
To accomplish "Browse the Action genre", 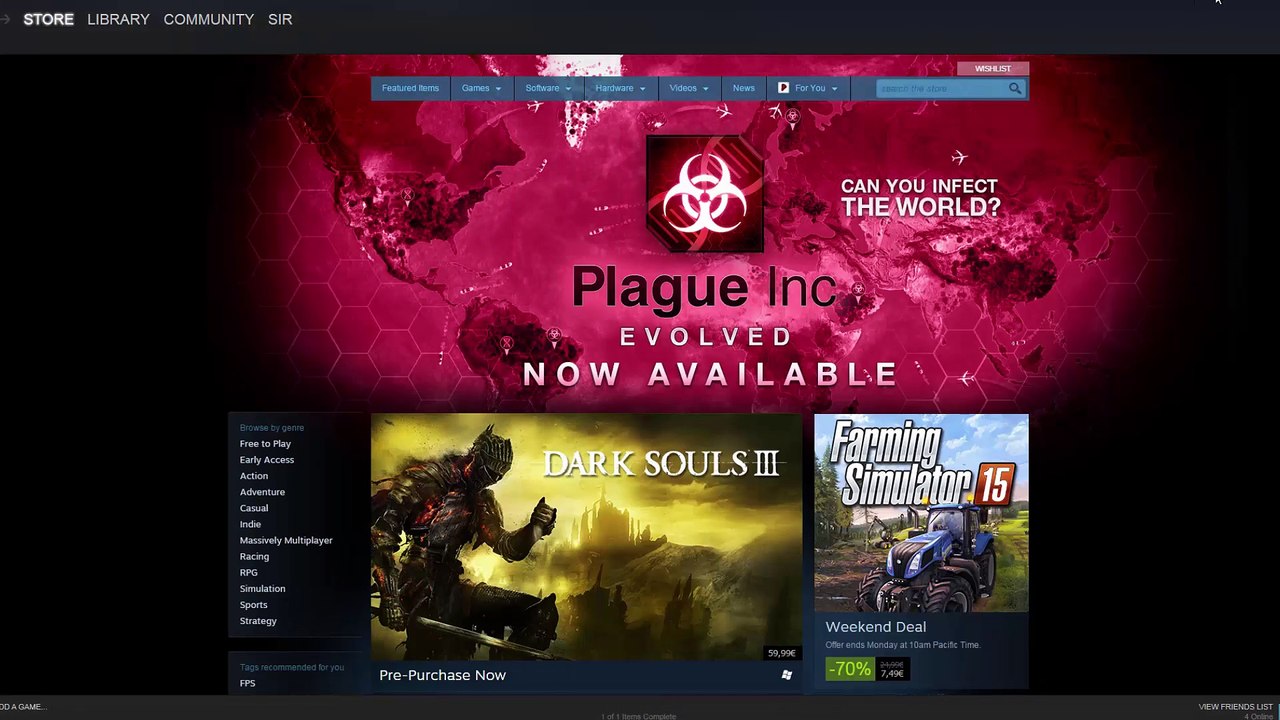I will tap(254, 476).
